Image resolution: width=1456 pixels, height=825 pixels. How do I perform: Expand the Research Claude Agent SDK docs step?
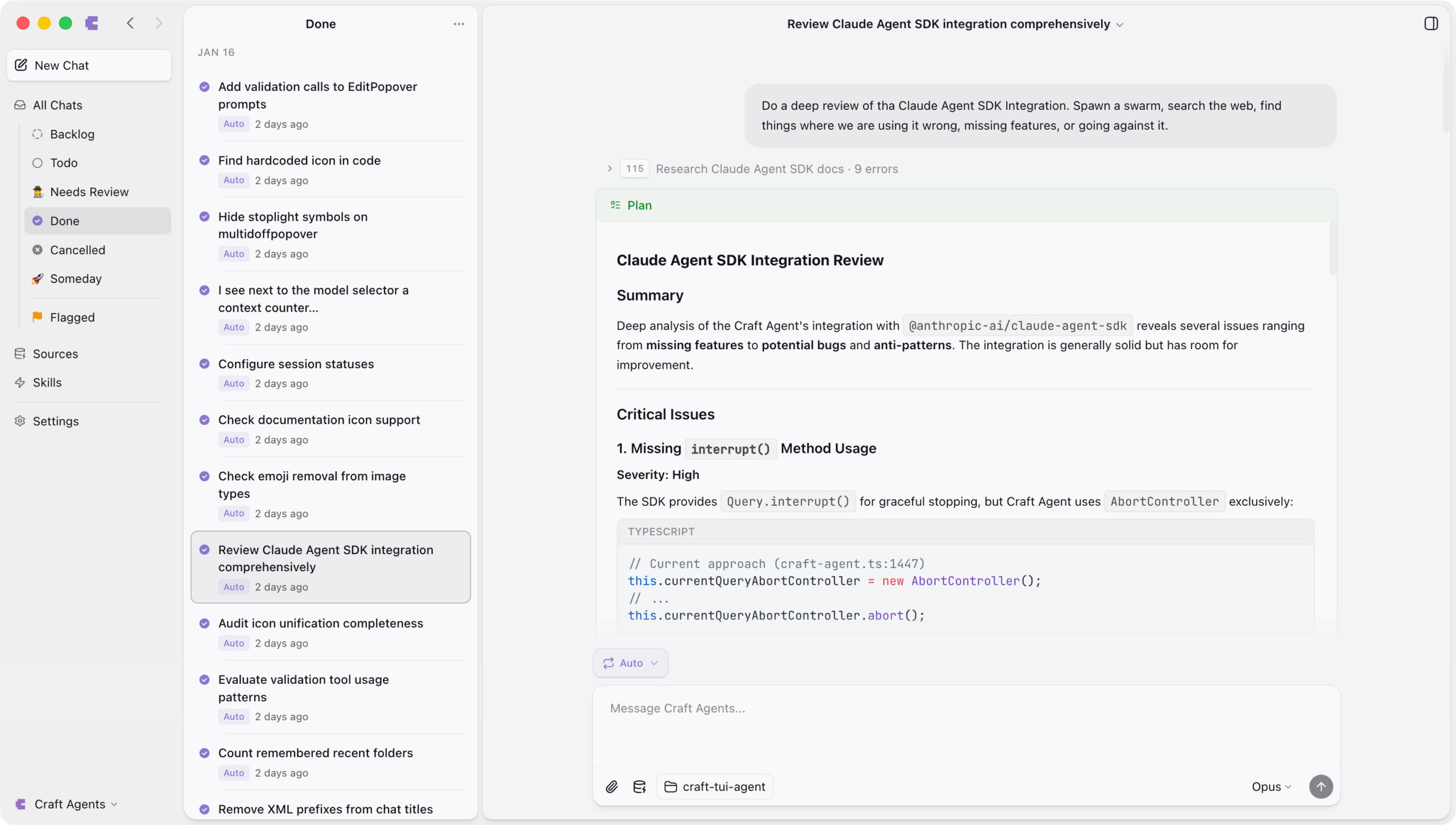[x=609, y=168]
